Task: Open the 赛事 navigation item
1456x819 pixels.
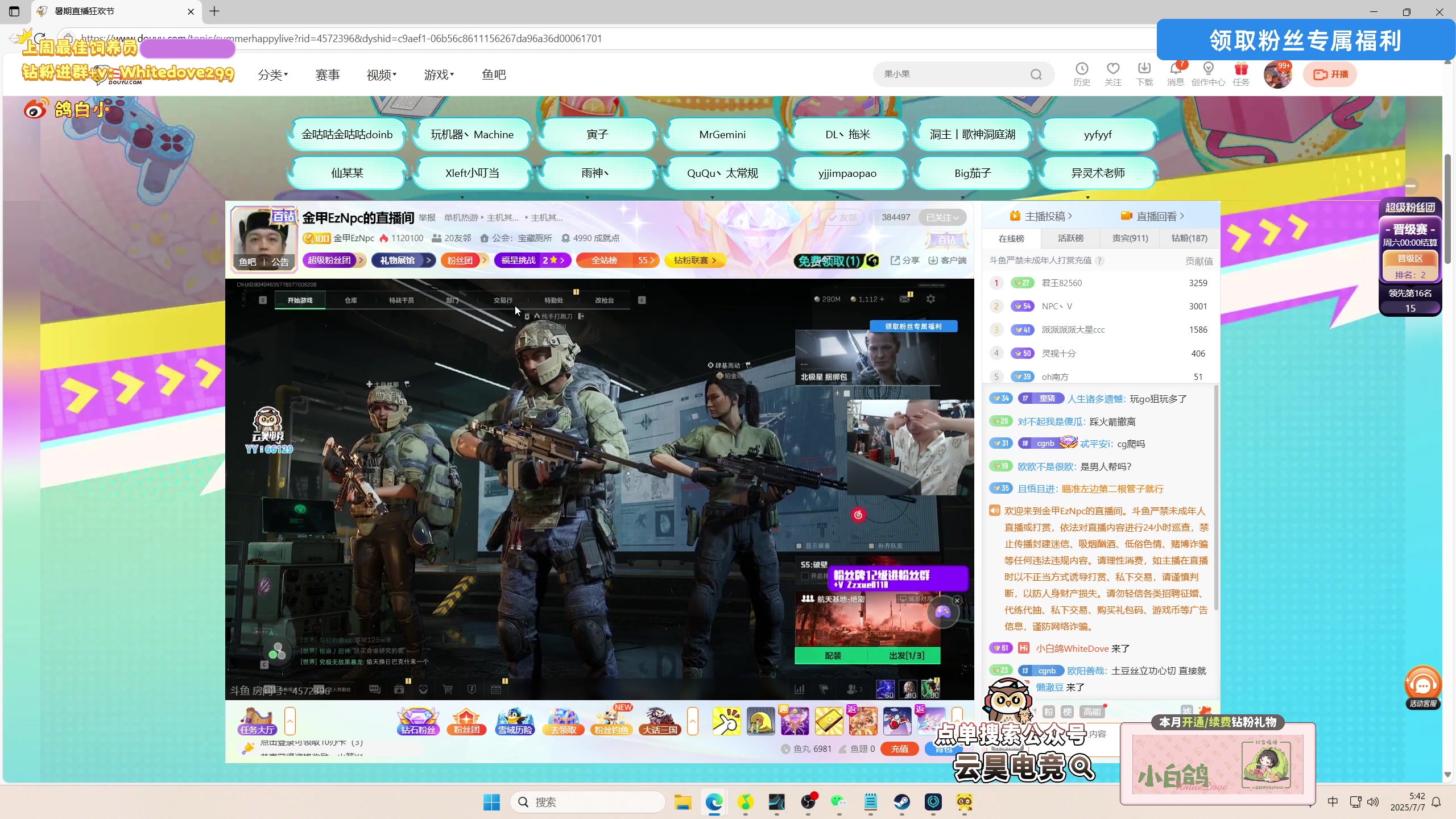Action: (x=328, y=75)
